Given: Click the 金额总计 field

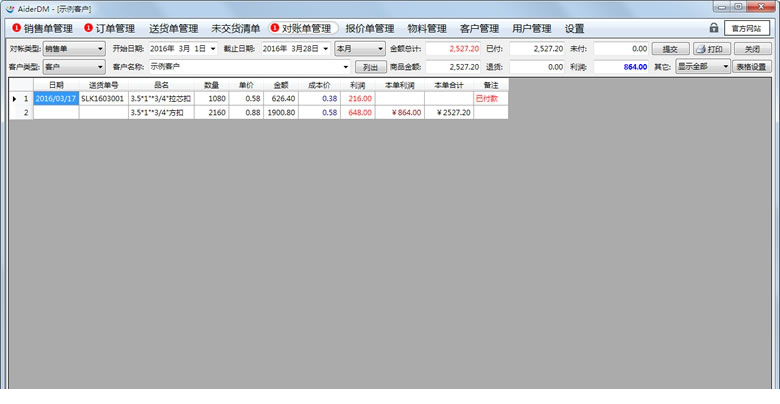Looking at the screenshot, I should point(453,49).
